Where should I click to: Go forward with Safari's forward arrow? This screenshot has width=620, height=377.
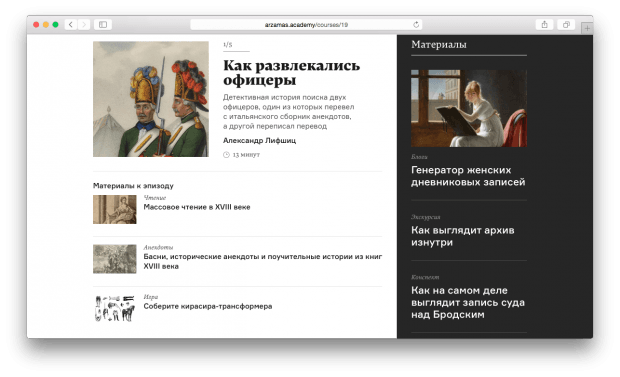(83, 25)
